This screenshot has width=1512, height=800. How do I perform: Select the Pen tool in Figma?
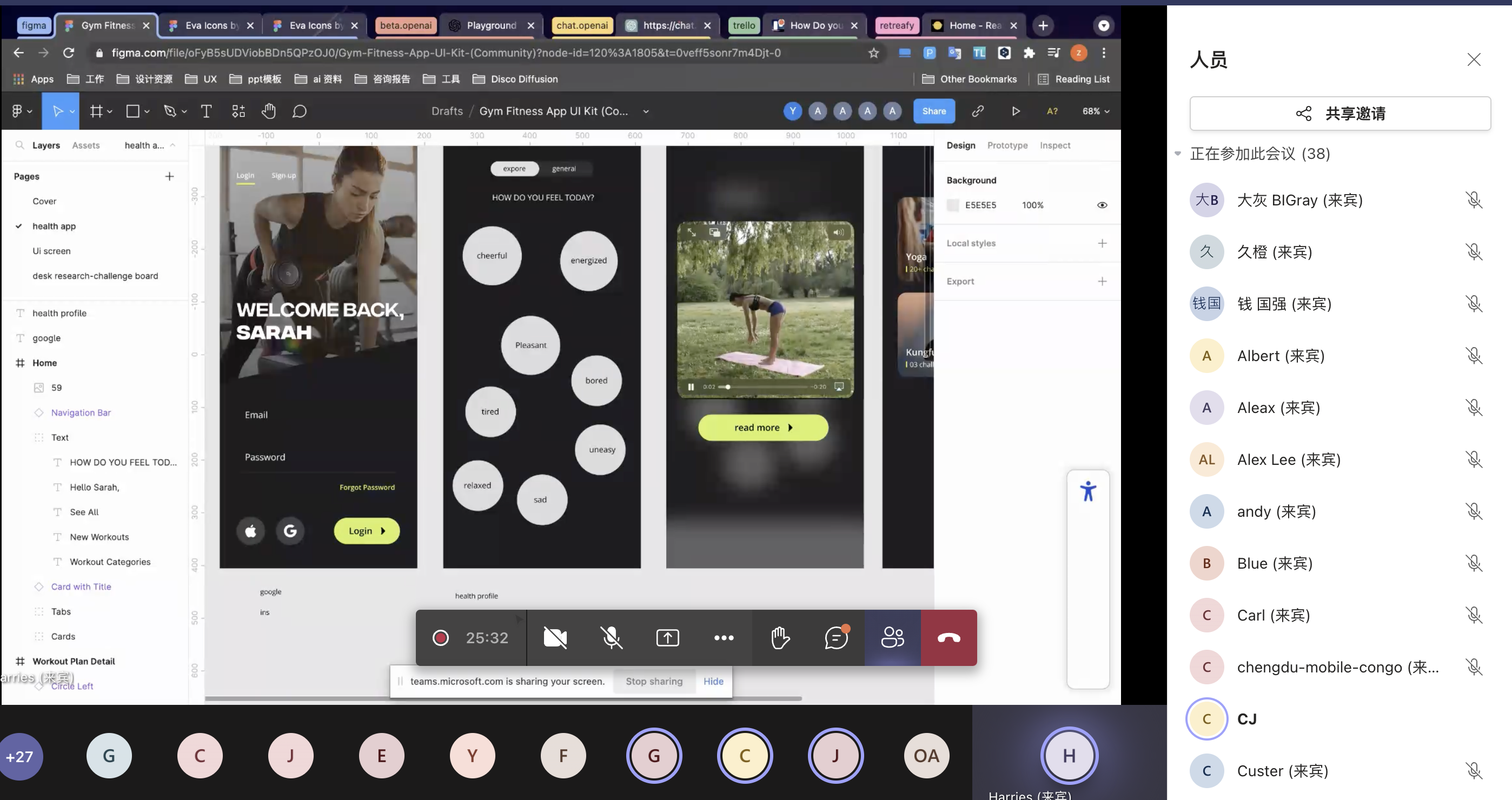pyautogui.click(x=170, y=111)
